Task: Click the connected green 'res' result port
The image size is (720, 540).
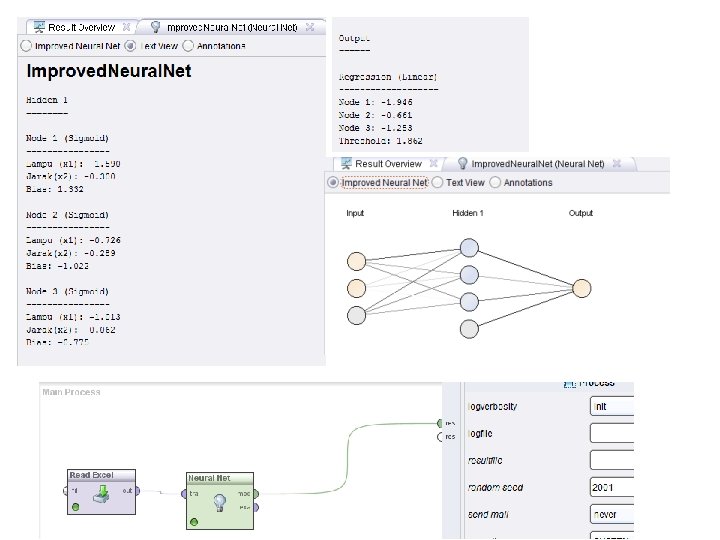Action: click(440, 423)
